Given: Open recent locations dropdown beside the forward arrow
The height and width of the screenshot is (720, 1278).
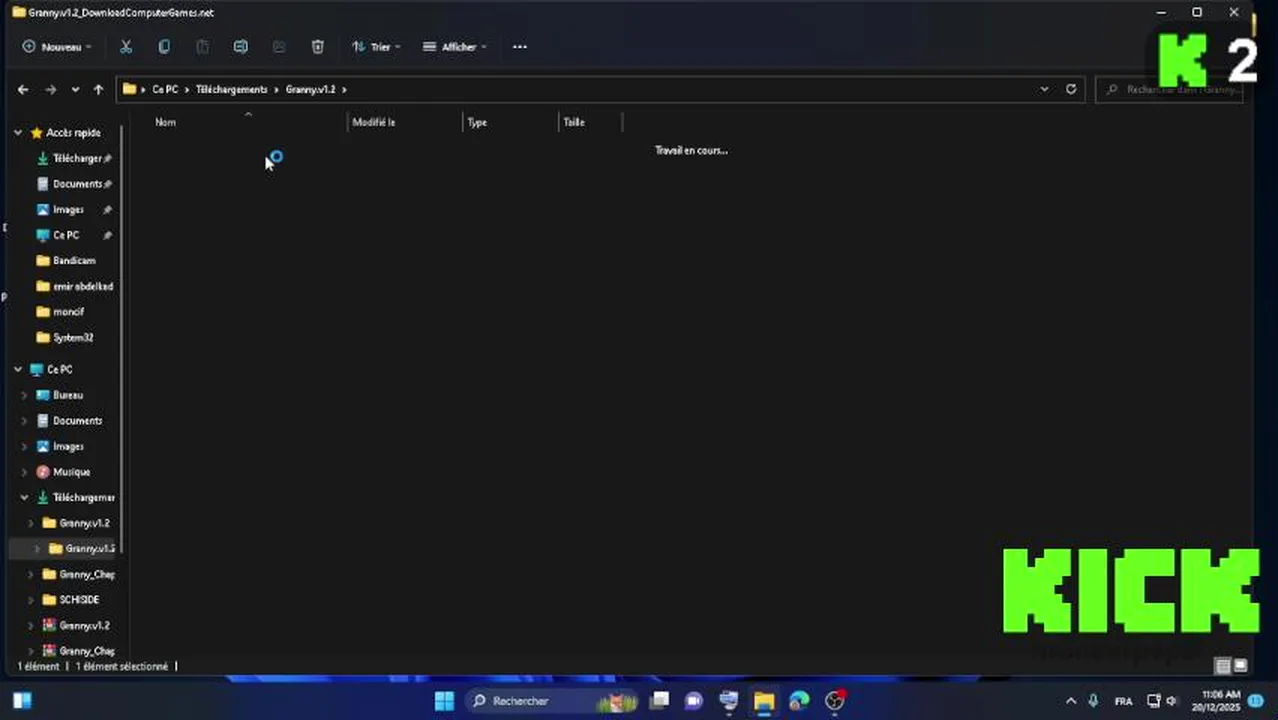Looking at the screenshot, I should [75, 89].
